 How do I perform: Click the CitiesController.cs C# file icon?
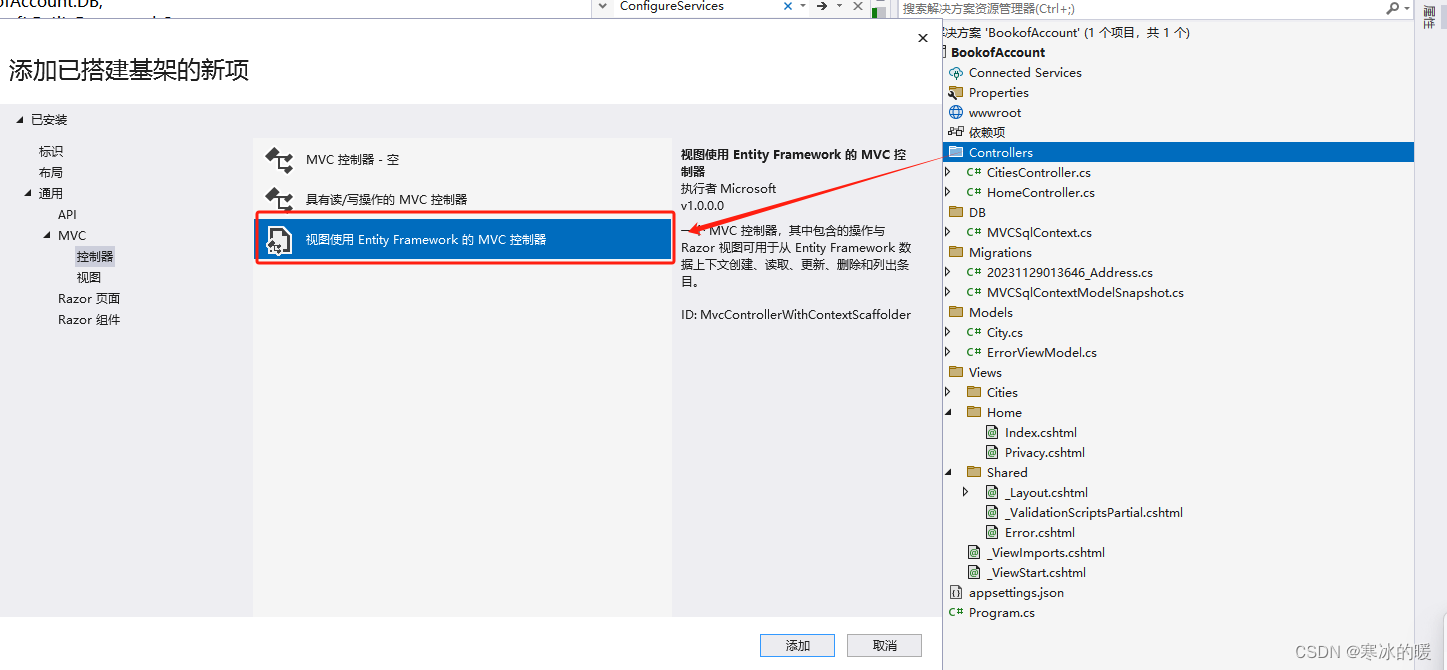click(974, 173)
